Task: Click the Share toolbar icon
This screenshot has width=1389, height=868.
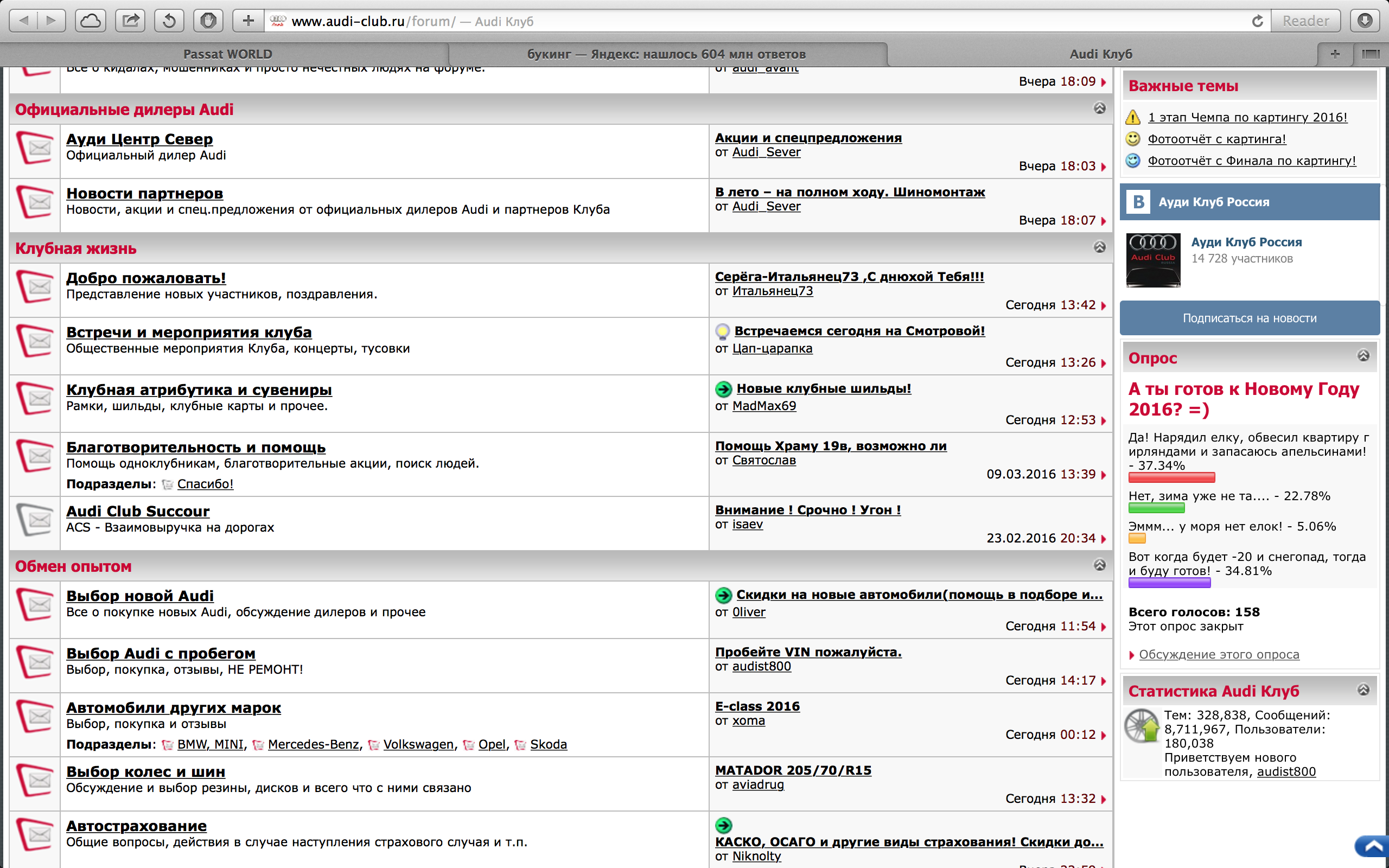Action: [x=130, y=21]
